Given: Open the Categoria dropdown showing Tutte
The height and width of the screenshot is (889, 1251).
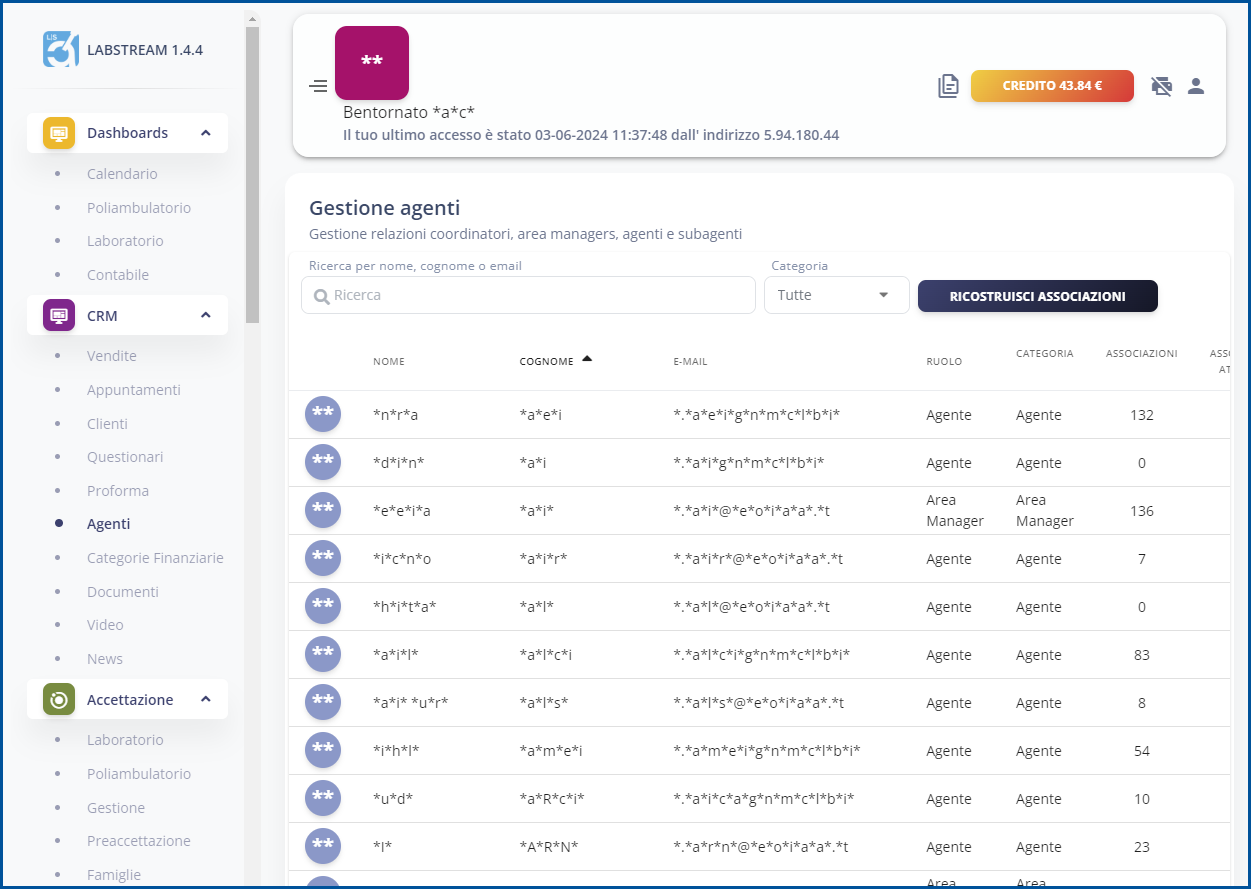Looking at the screenshot, I should [836, 295].
